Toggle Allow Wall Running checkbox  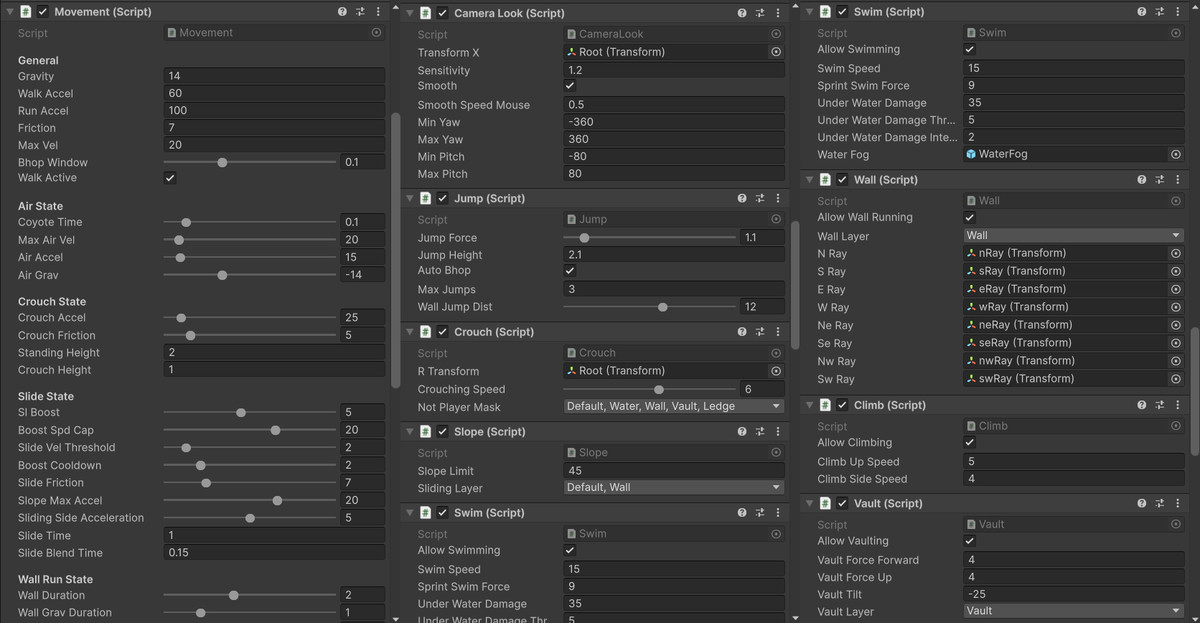pyautogui.click(x=969, y=217)
